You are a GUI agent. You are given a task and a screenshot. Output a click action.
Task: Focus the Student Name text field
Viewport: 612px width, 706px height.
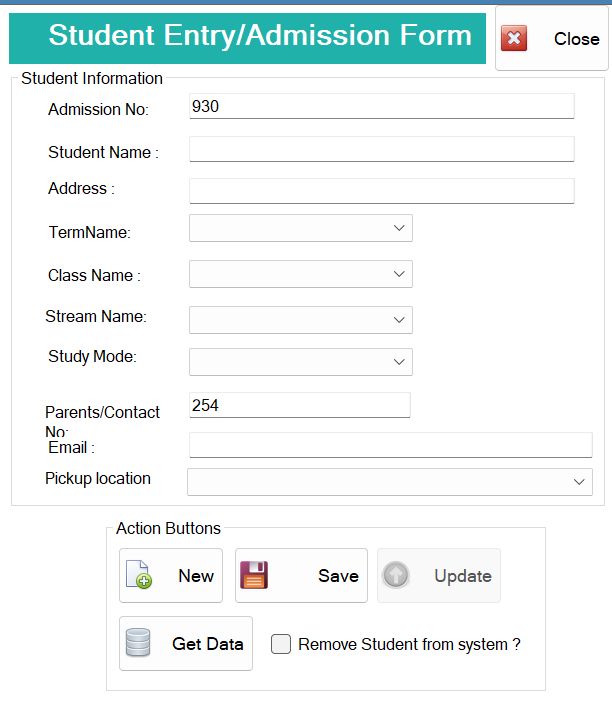pos(381,149)
